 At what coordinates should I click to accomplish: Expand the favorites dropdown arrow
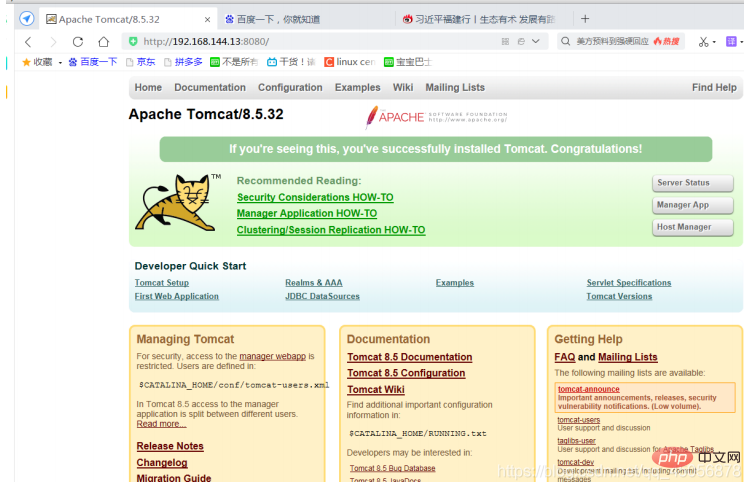click(x=60, y=63)
